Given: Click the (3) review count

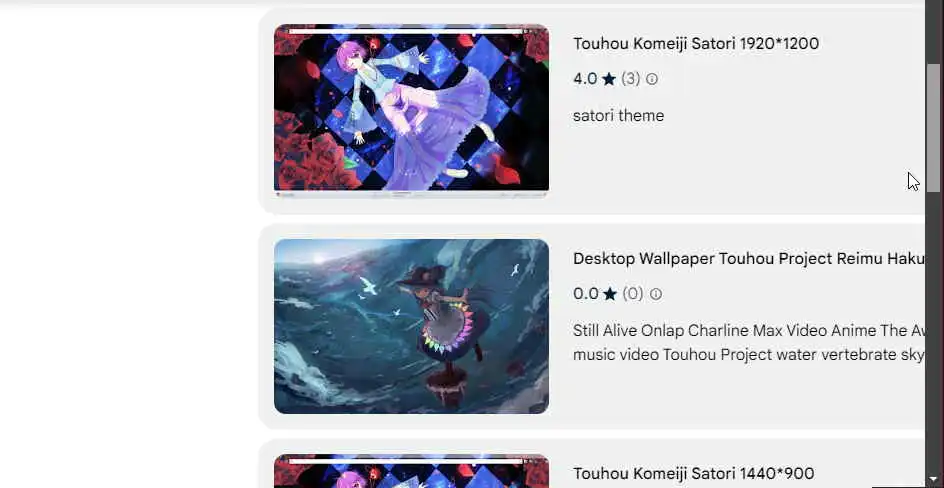Looking at the screenshot, I should [630, 79].
